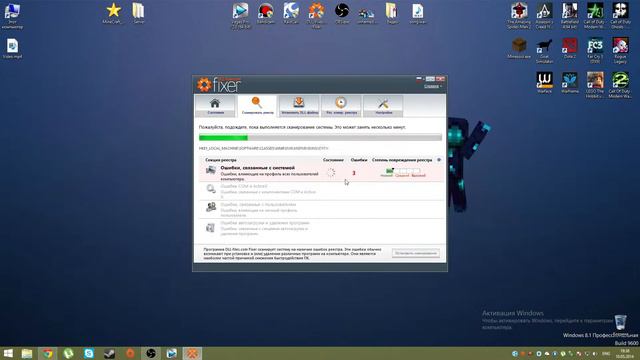Click the DLL Fixer taskbar button
This screenshot has height=360, width=640.
pyautogui.click(x=192, y=353)
